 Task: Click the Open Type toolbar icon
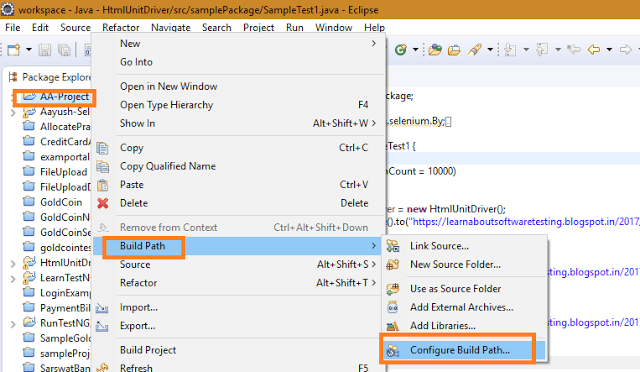(x=435, y=50)
